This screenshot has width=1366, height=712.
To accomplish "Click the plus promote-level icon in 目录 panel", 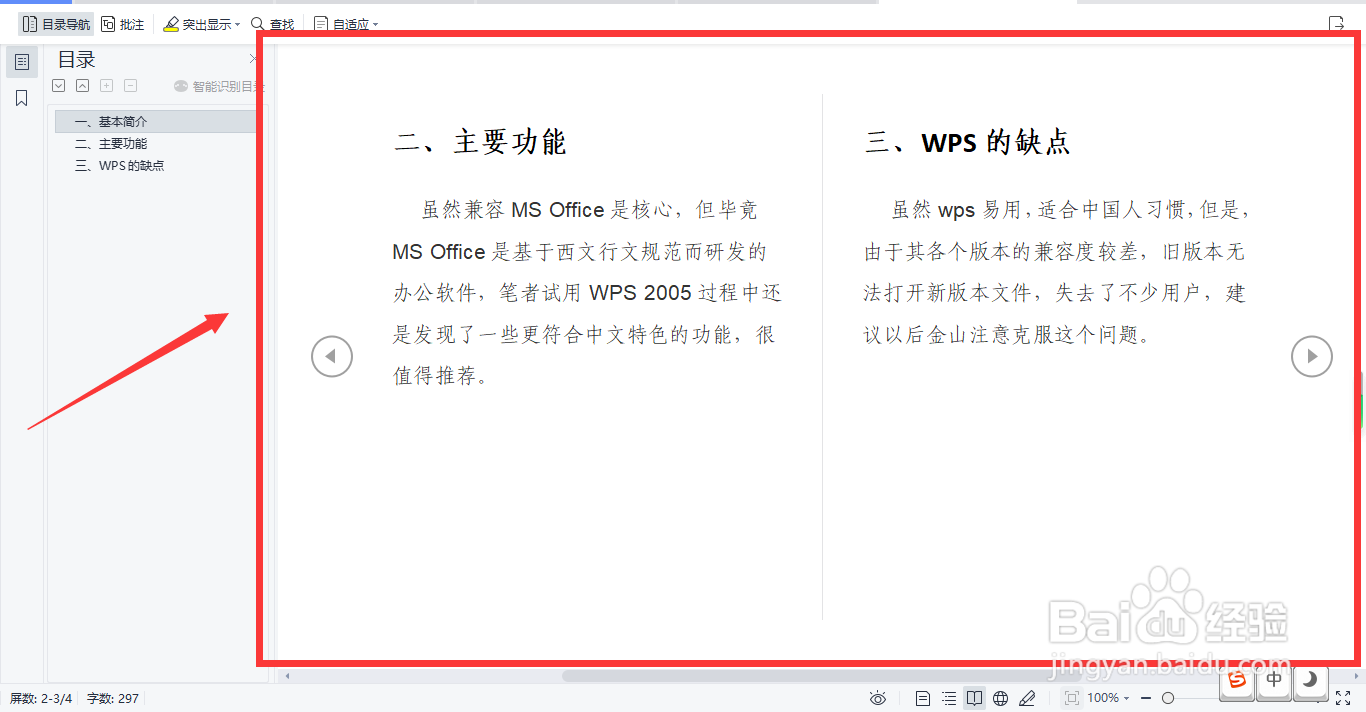I will click(x=107, y=86).
